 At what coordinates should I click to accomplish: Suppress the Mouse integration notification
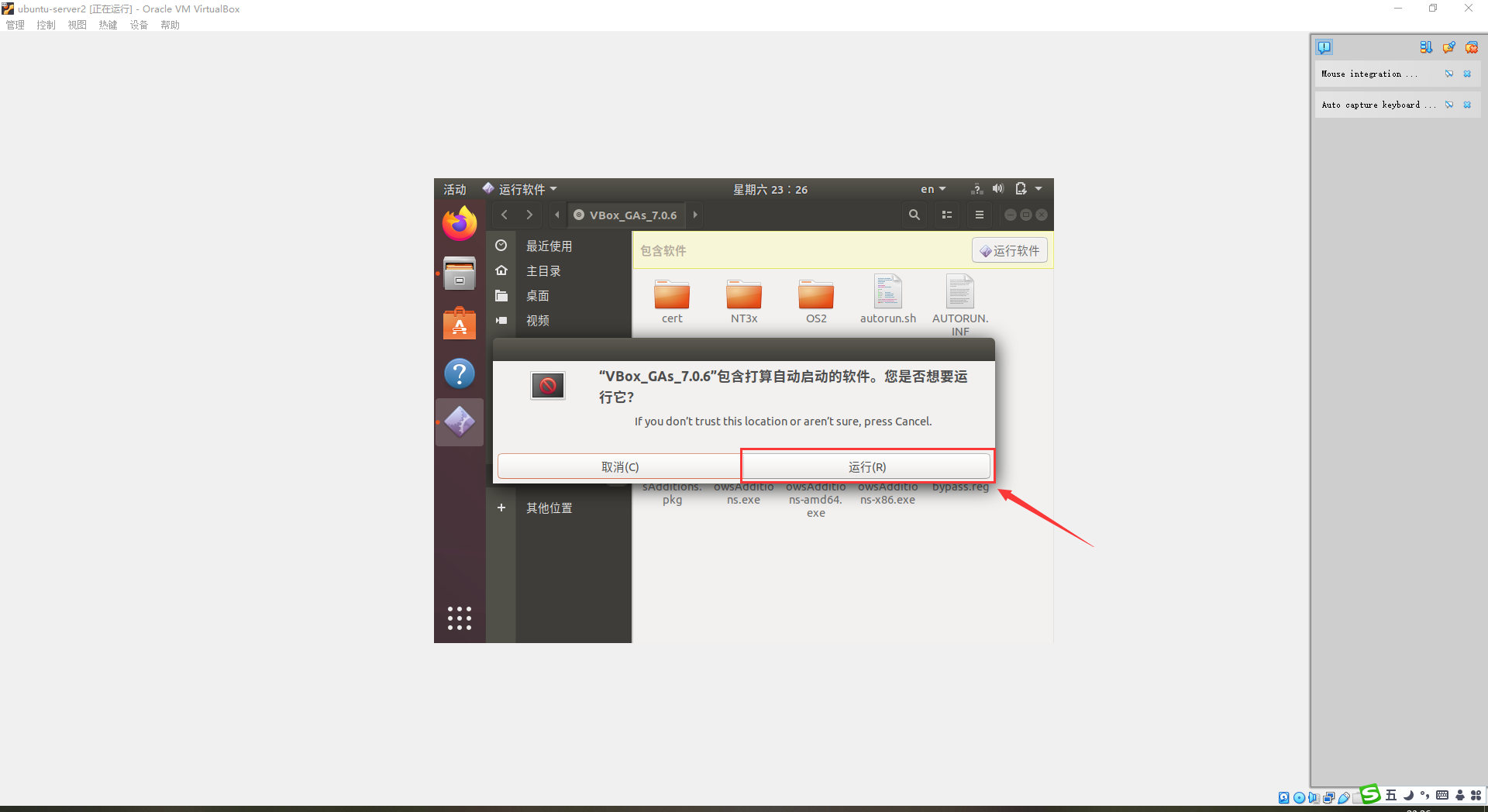[1449, 74]
